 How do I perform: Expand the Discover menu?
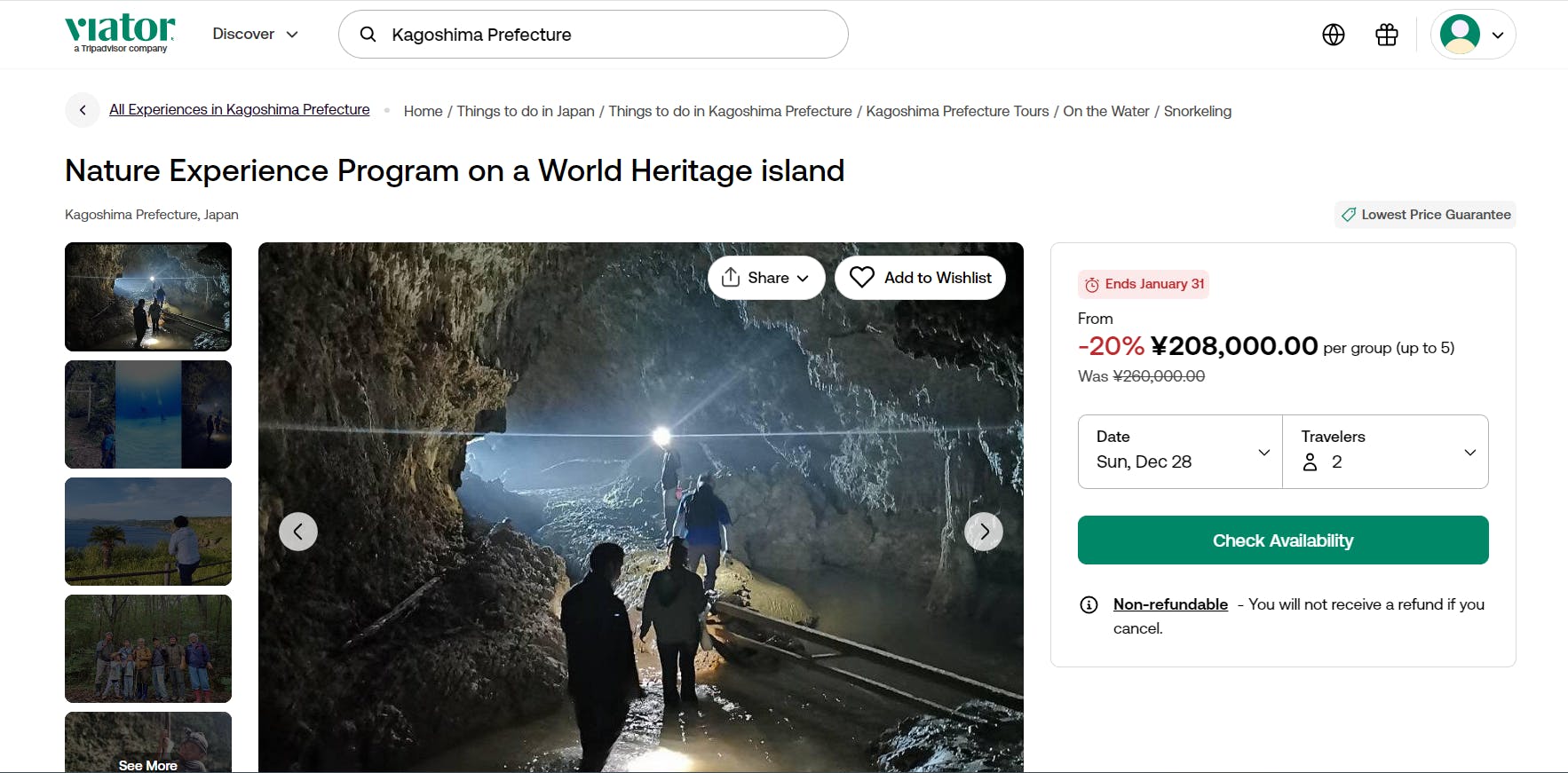(255, 34)
